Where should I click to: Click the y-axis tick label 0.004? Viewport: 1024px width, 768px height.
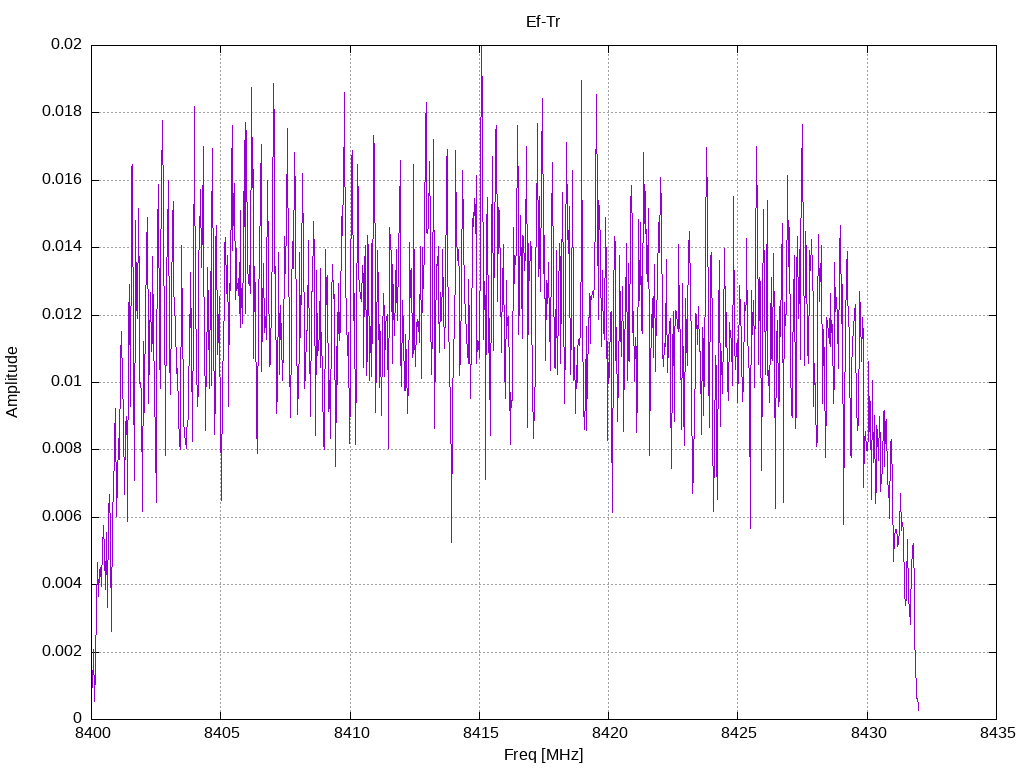62,583
